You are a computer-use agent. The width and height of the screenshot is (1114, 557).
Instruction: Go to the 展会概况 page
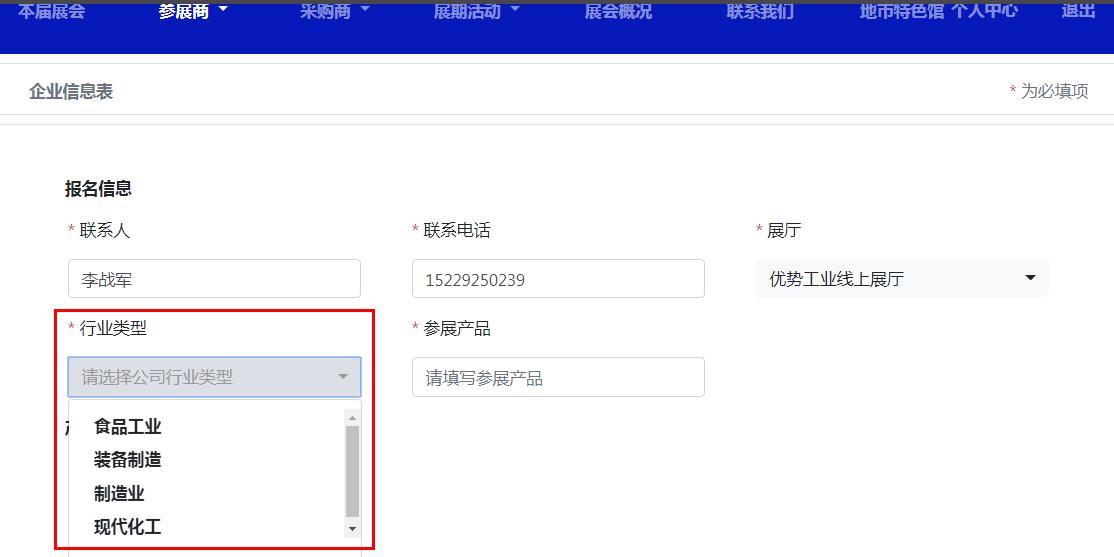click(618, 12)
